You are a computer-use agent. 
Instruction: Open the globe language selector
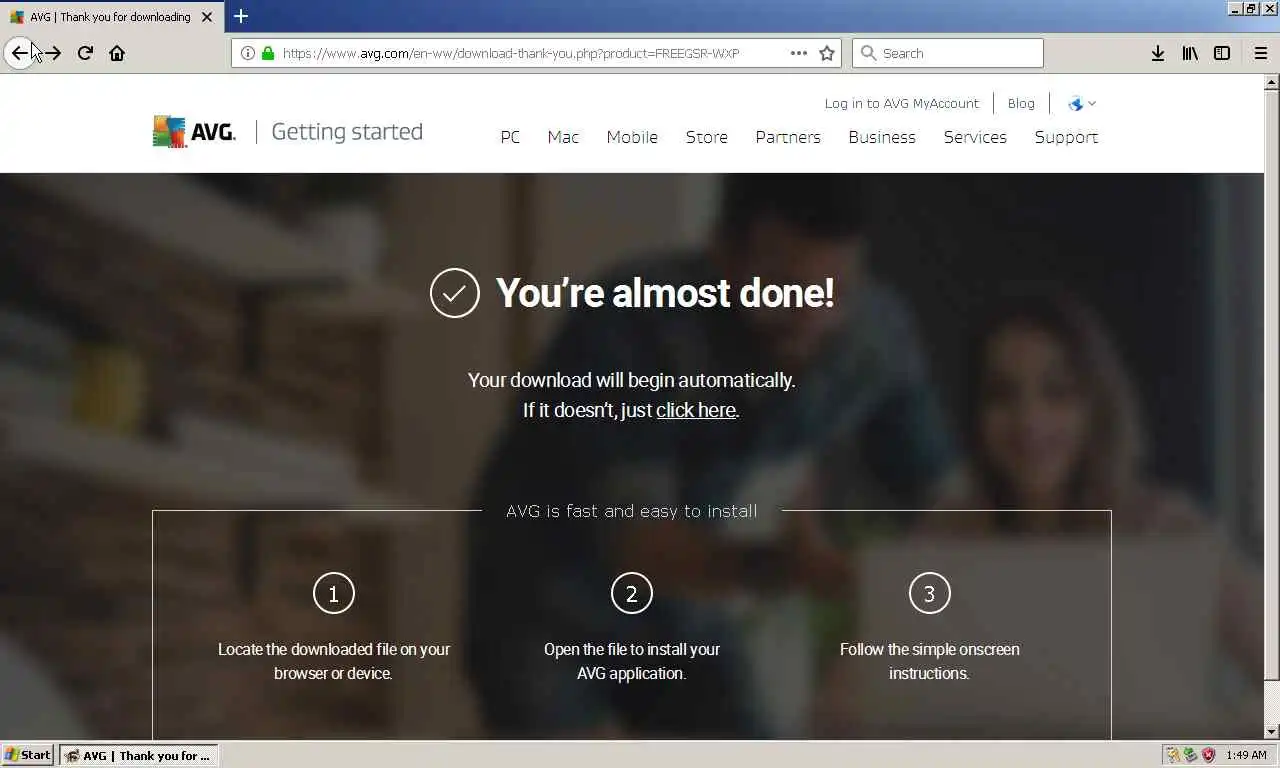pos(1082,103)
